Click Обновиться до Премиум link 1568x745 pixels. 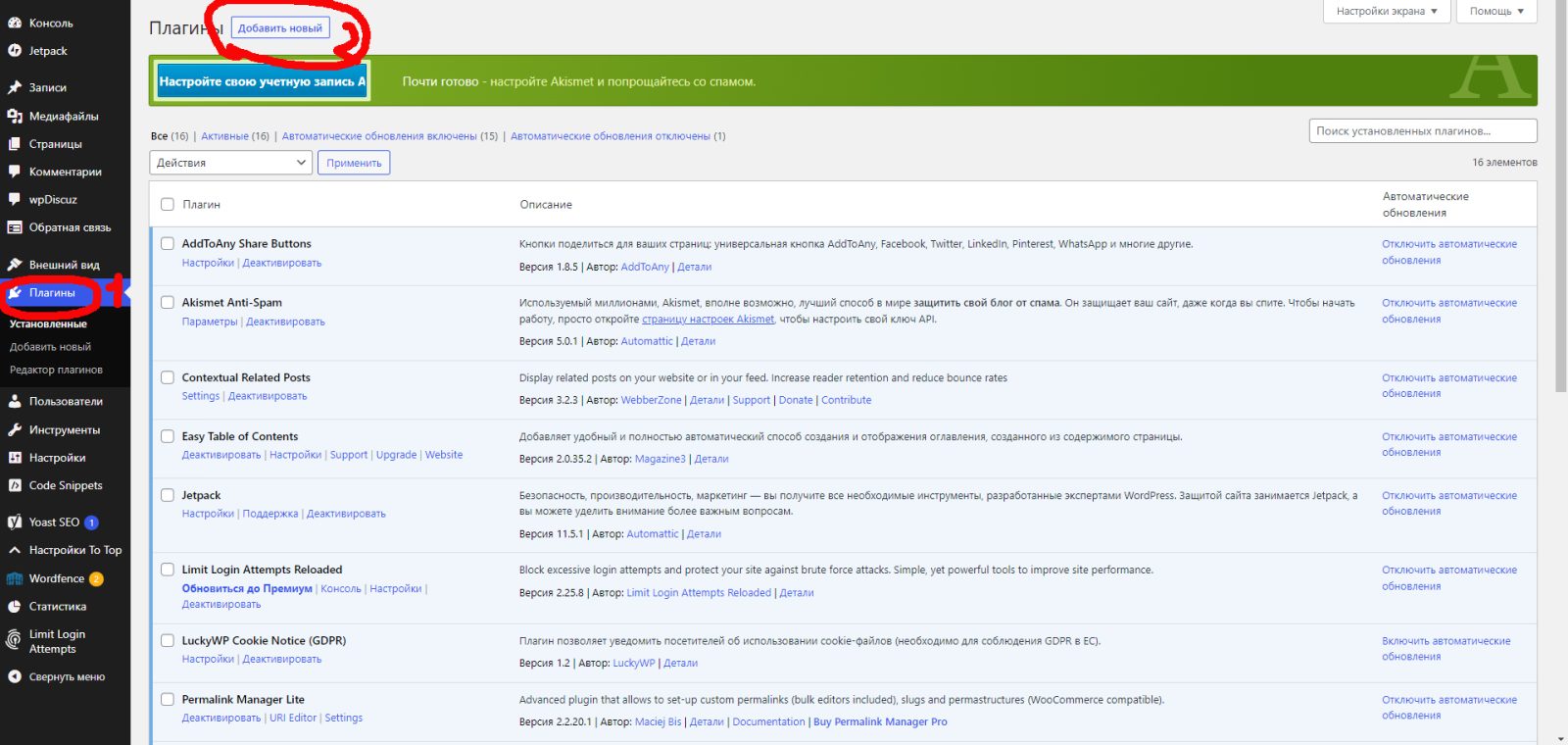(247, 589)
